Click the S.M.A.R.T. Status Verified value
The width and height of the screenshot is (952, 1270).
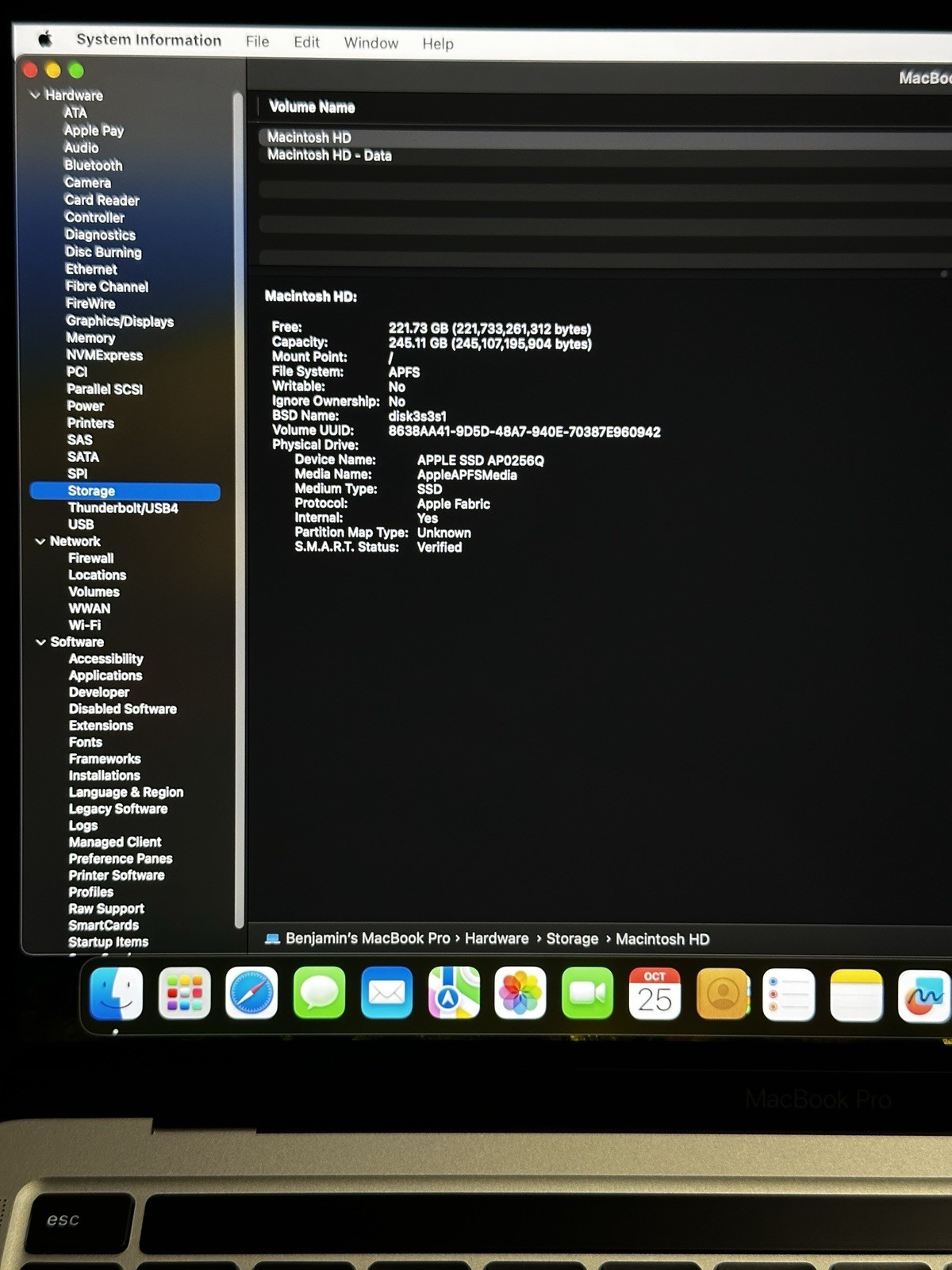(x=440, y=547)
